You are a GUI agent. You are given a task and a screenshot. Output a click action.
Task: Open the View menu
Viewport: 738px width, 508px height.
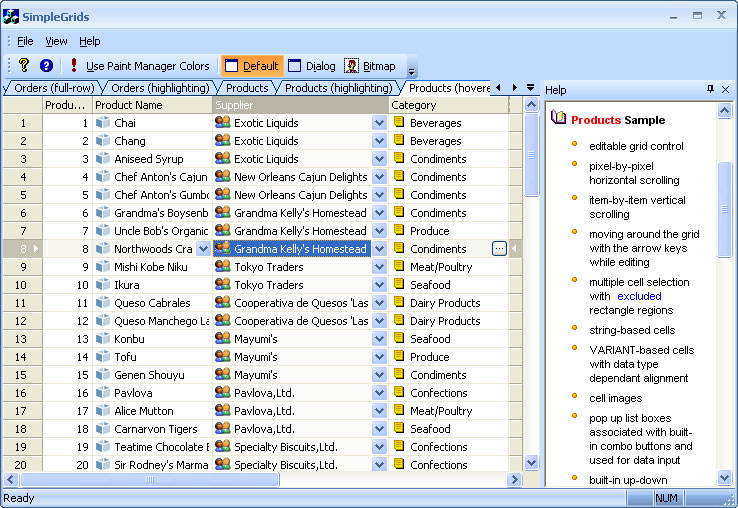(x=56, y=41)
